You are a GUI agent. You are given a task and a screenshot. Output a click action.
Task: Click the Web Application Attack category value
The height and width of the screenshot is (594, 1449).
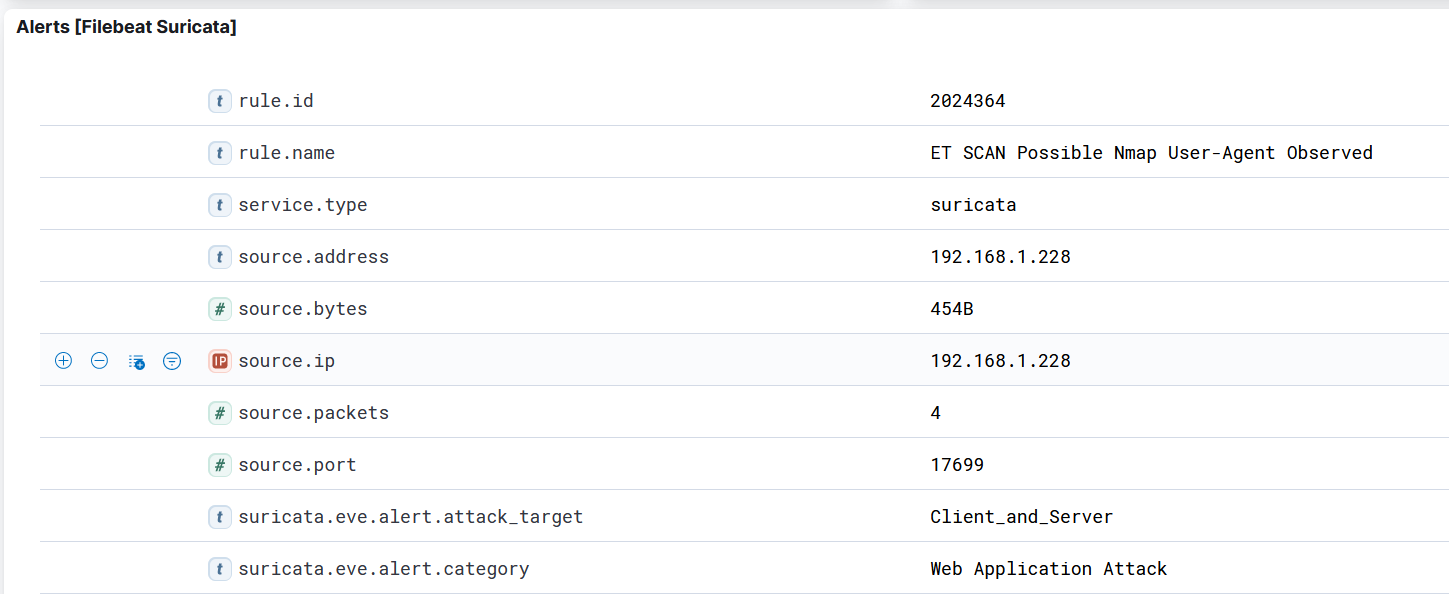(x=1048, y=569)
